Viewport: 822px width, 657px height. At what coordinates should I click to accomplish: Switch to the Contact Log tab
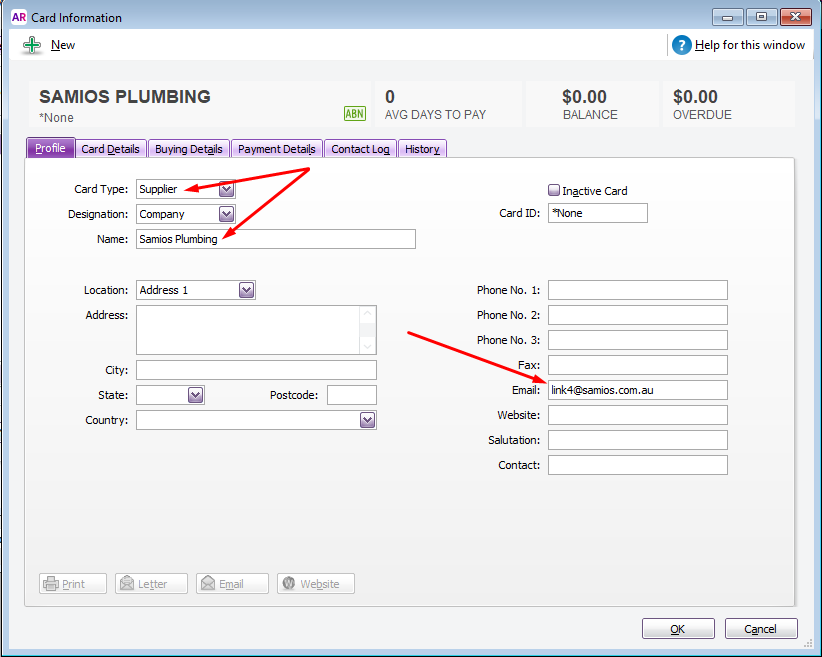coord(360,149)
